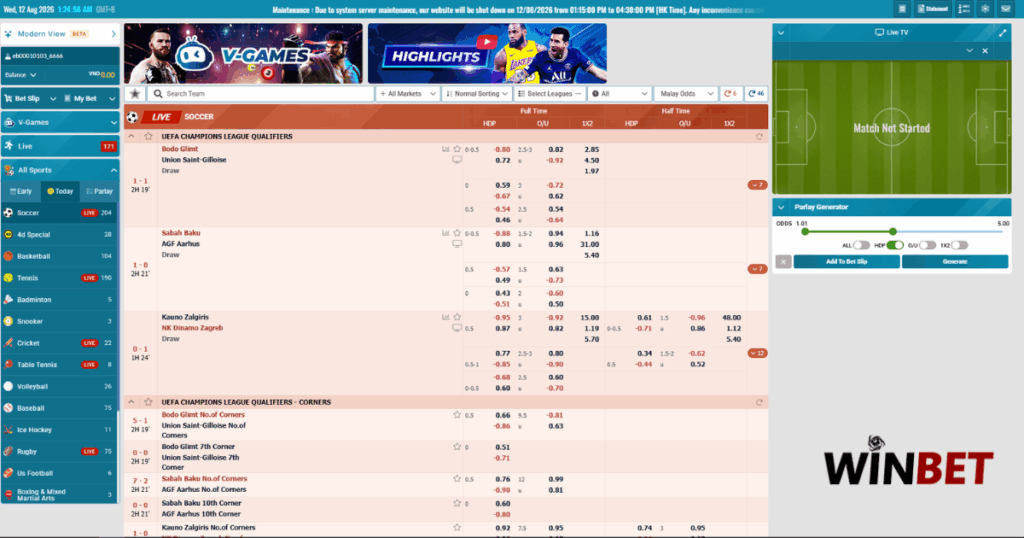Switch to the Parlay tab
The width and height of the screenshot is (1024, 538).
tap(99, 191)
